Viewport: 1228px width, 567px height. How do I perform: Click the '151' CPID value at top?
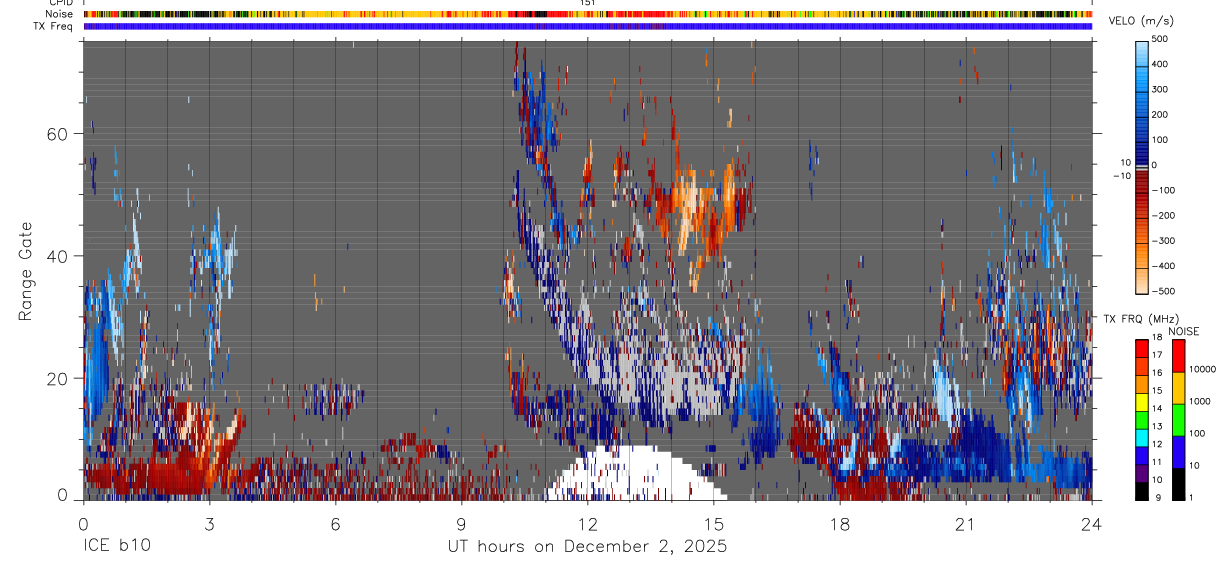coord(588,3)
